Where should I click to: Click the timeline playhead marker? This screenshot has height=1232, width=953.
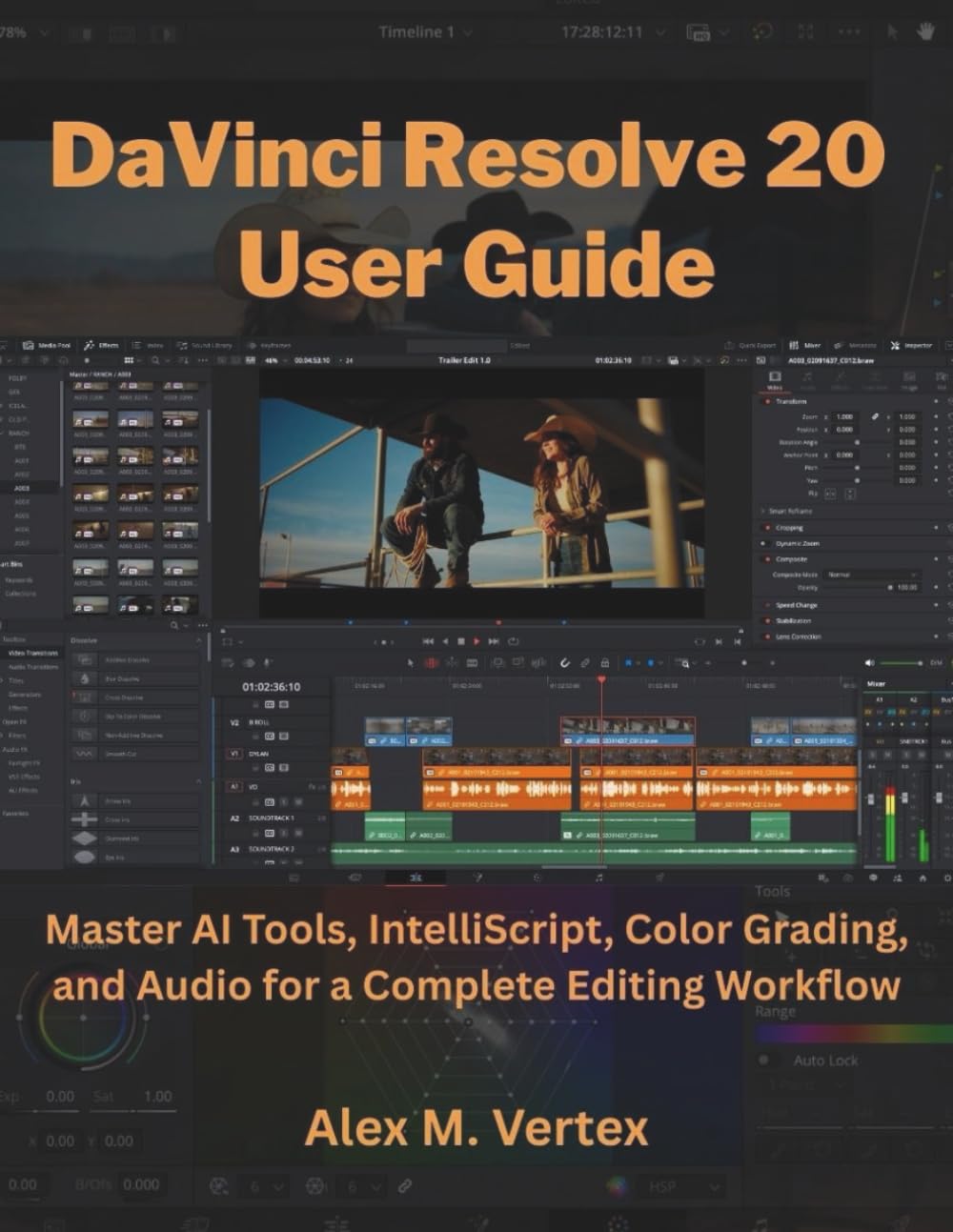click(x=601, y=679)
